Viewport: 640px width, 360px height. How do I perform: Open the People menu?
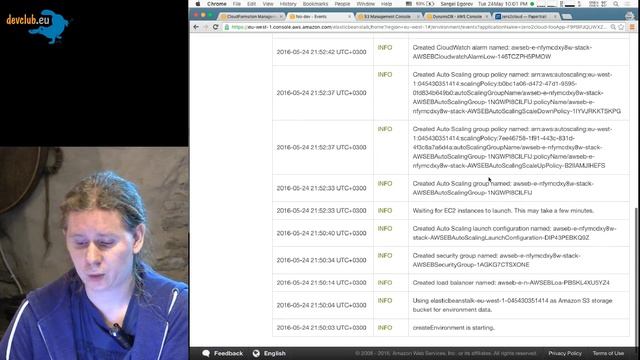point(342,4)
